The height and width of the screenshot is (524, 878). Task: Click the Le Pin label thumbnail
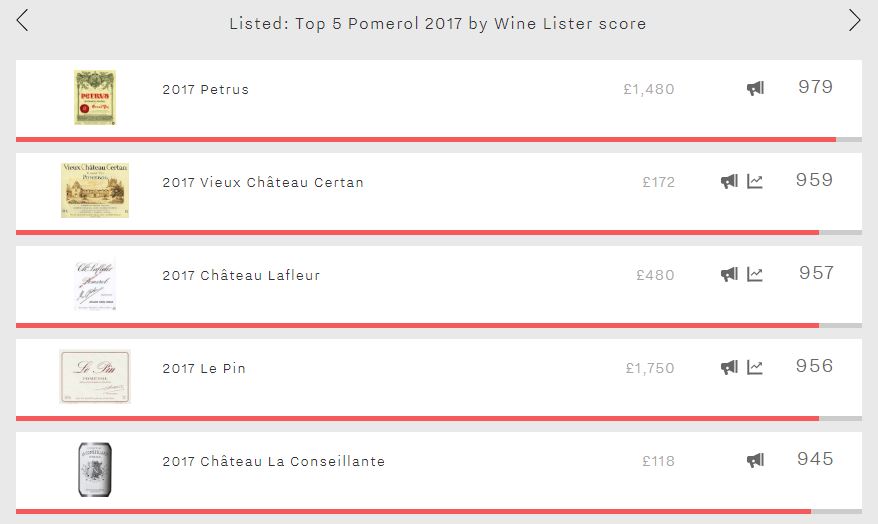click(95, 376)
